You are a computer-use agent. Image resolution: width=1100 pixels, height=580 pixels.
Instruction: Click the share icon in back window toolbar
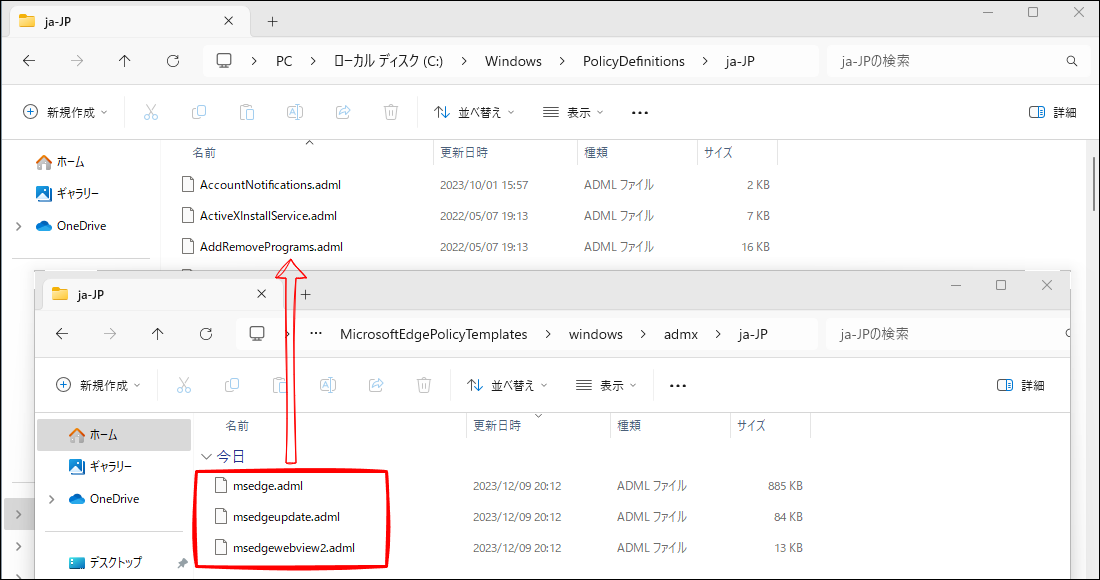pos(343,113)
